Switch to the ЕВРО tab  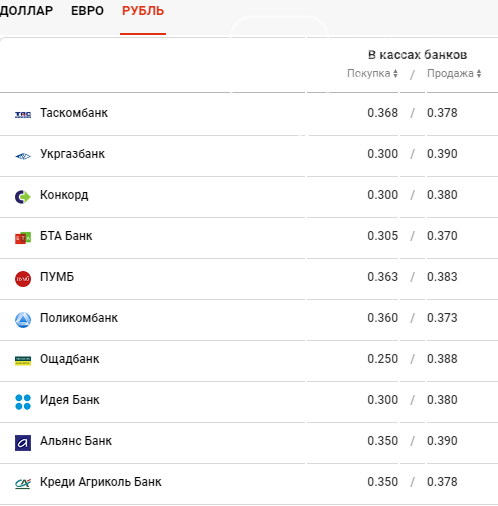pyautogui.click(x=87, y=11)
